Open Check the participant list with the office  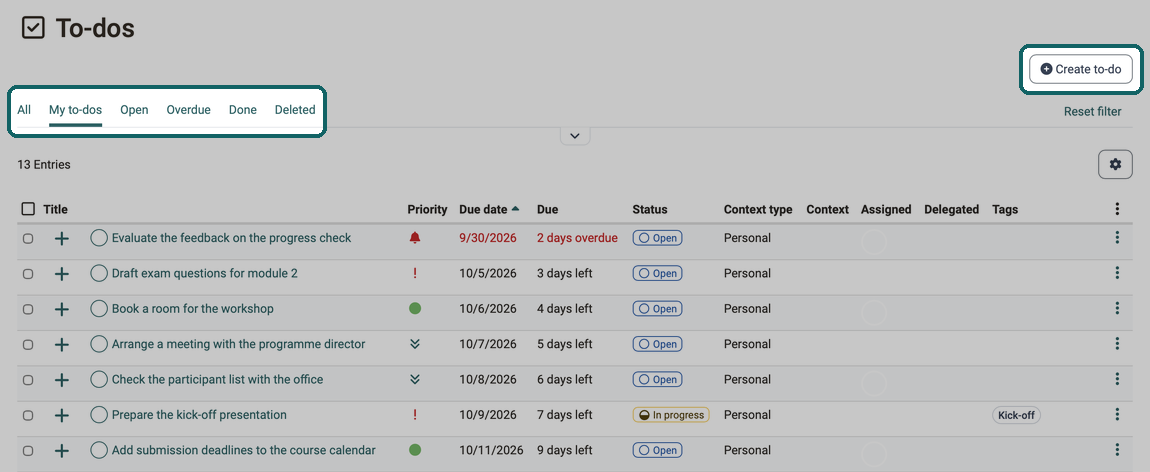218,379
